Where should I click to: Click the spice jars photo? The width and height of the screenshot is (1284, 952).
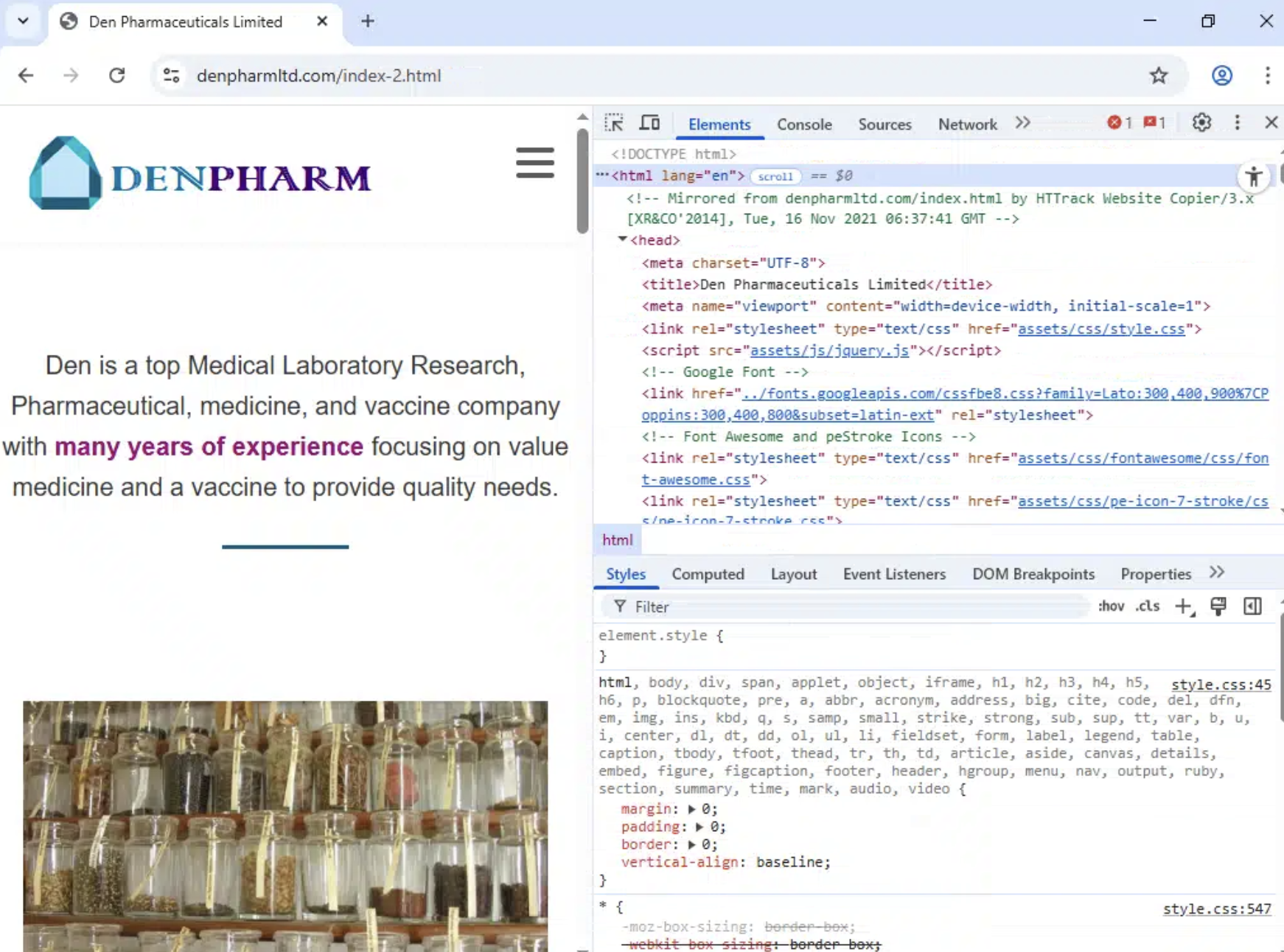[x=285, y=826]
